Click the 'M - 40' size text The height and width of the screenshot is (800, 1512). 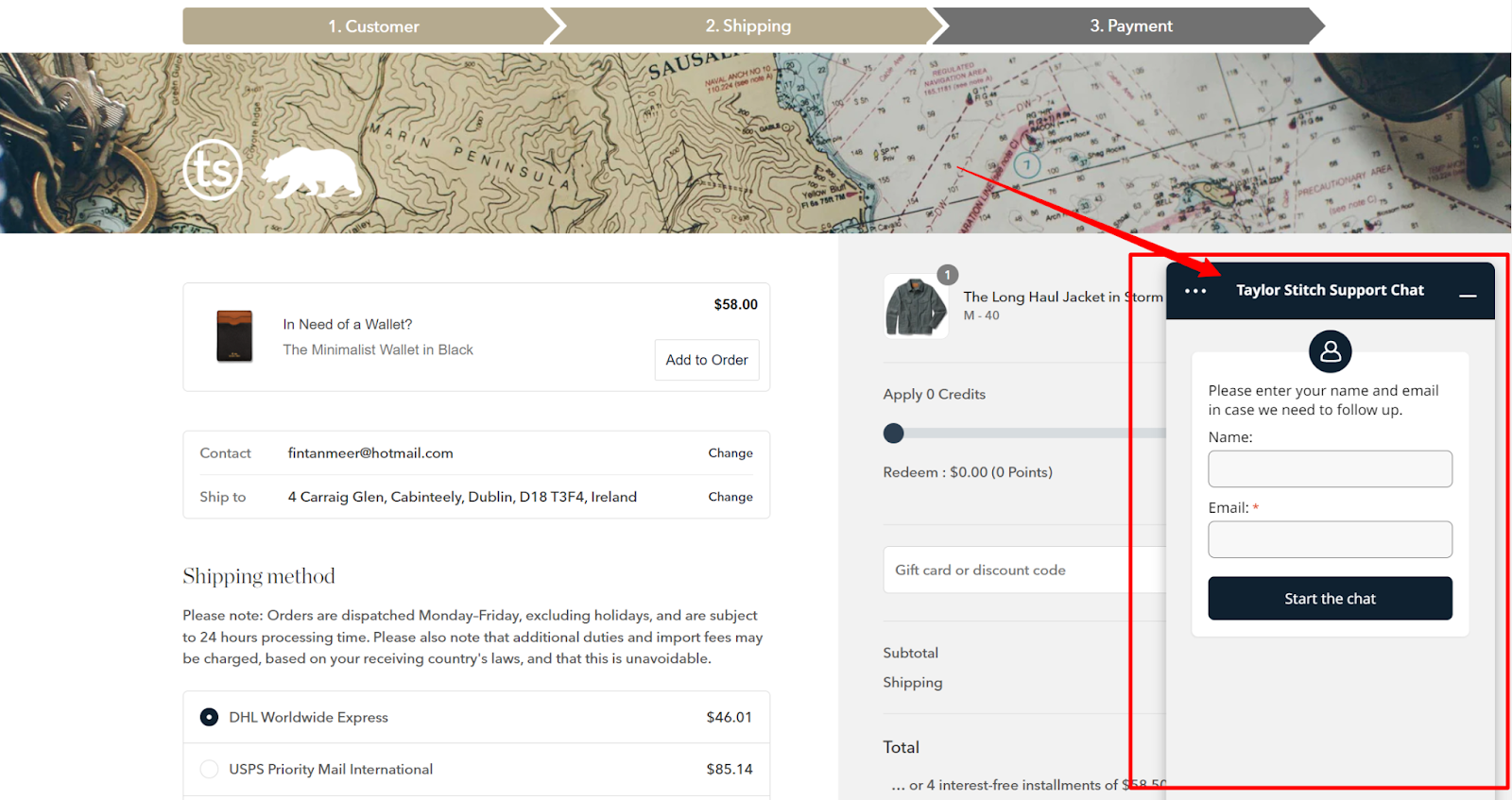pyautogui.click(x=981, y=315)
